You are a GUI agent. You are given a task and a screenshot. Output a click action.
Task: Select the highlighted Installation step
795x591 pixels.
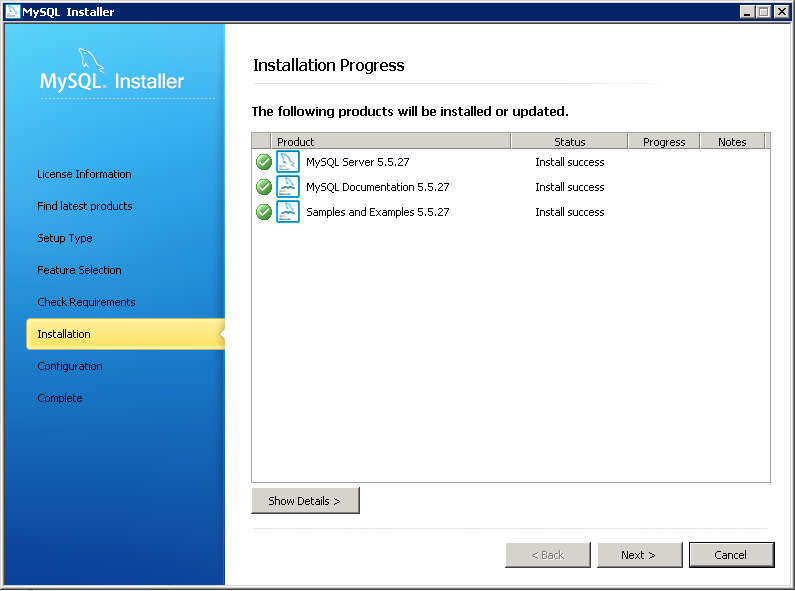[125, 334]
